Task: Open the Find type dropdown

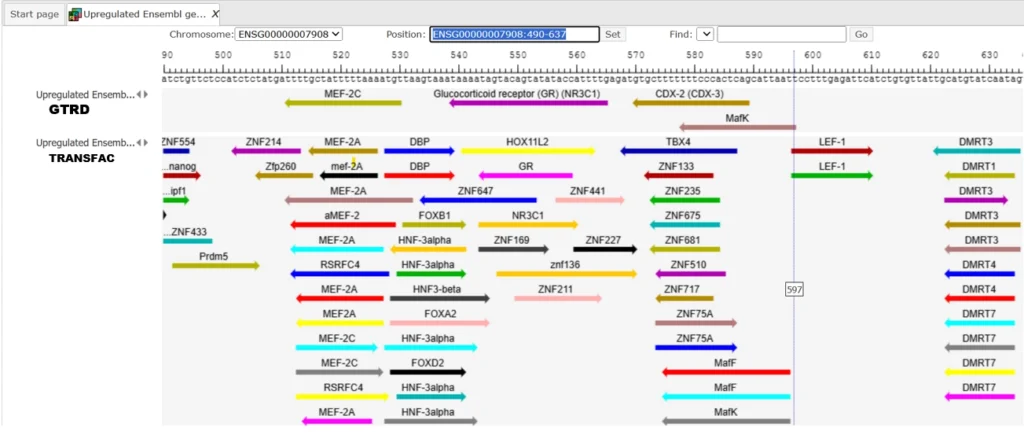Action: coord(705,34)
